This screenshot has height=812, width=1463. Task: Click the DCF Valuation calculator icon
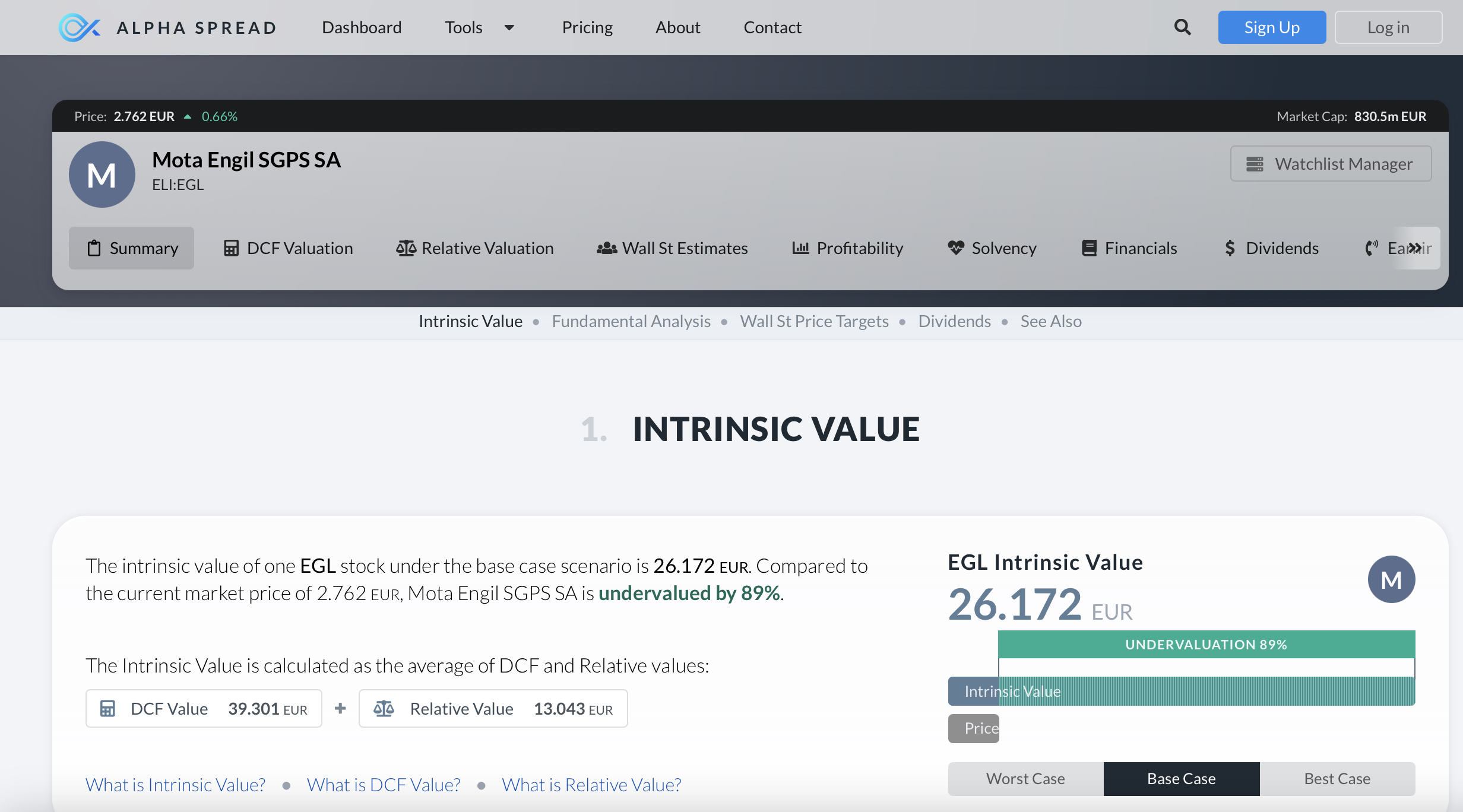(231, 248)
